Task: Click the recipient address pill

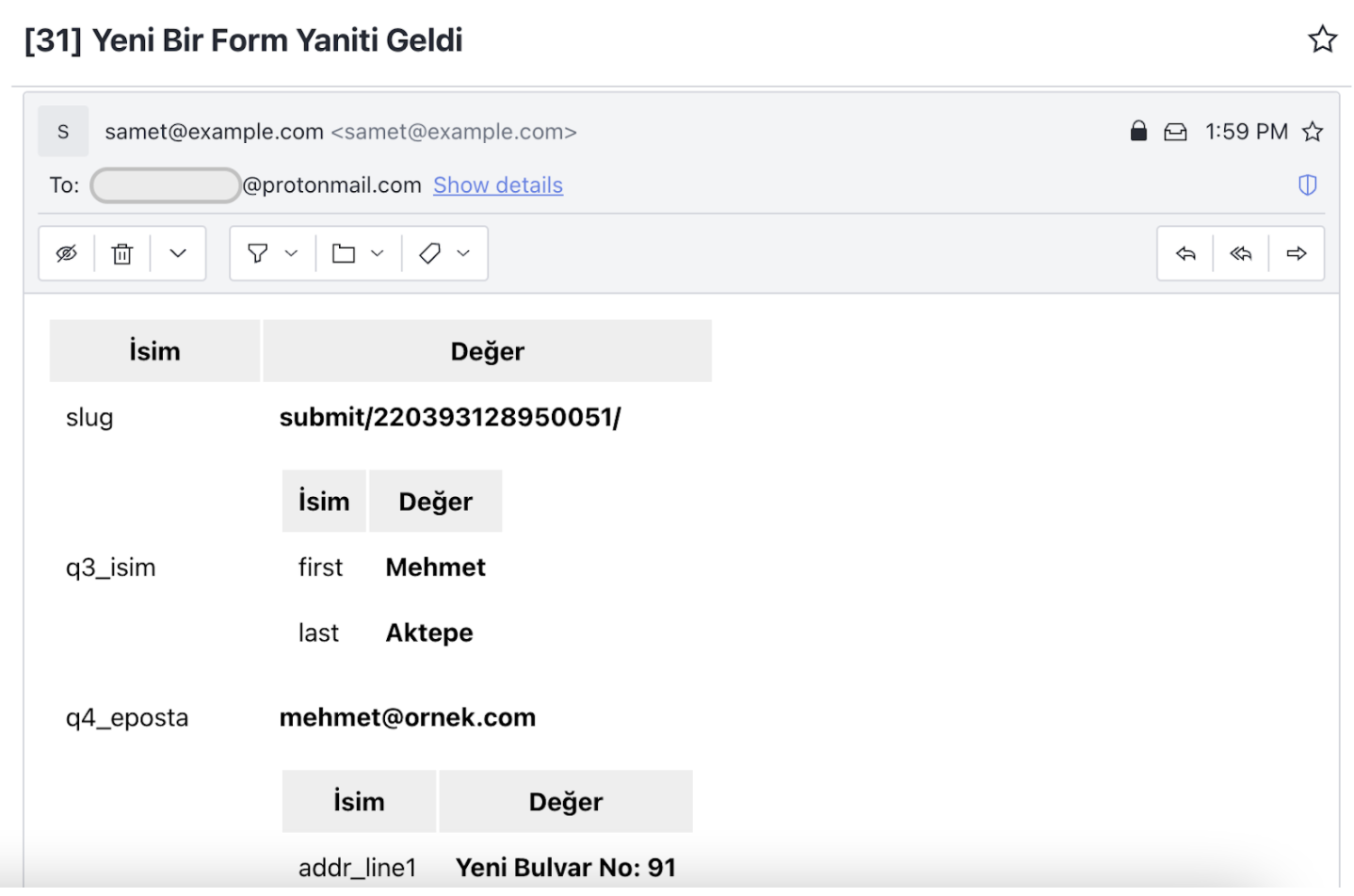Action: (x=166, y=185)
